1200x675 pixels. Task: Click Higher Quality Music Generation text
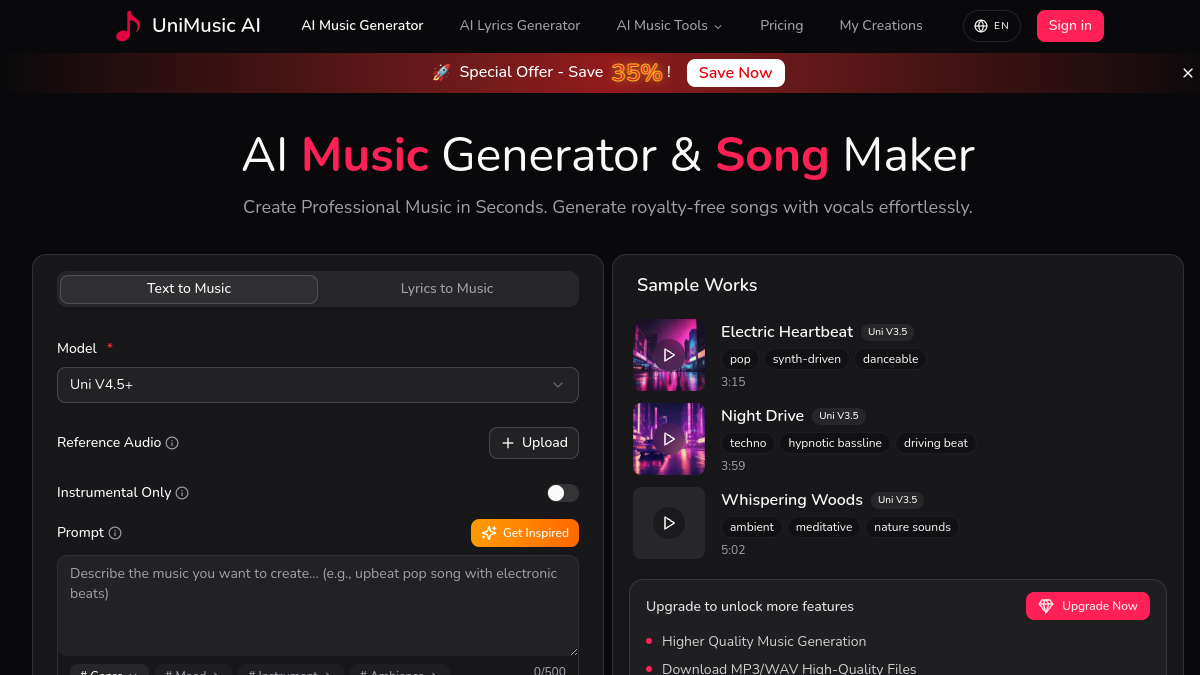coord(764,642)
